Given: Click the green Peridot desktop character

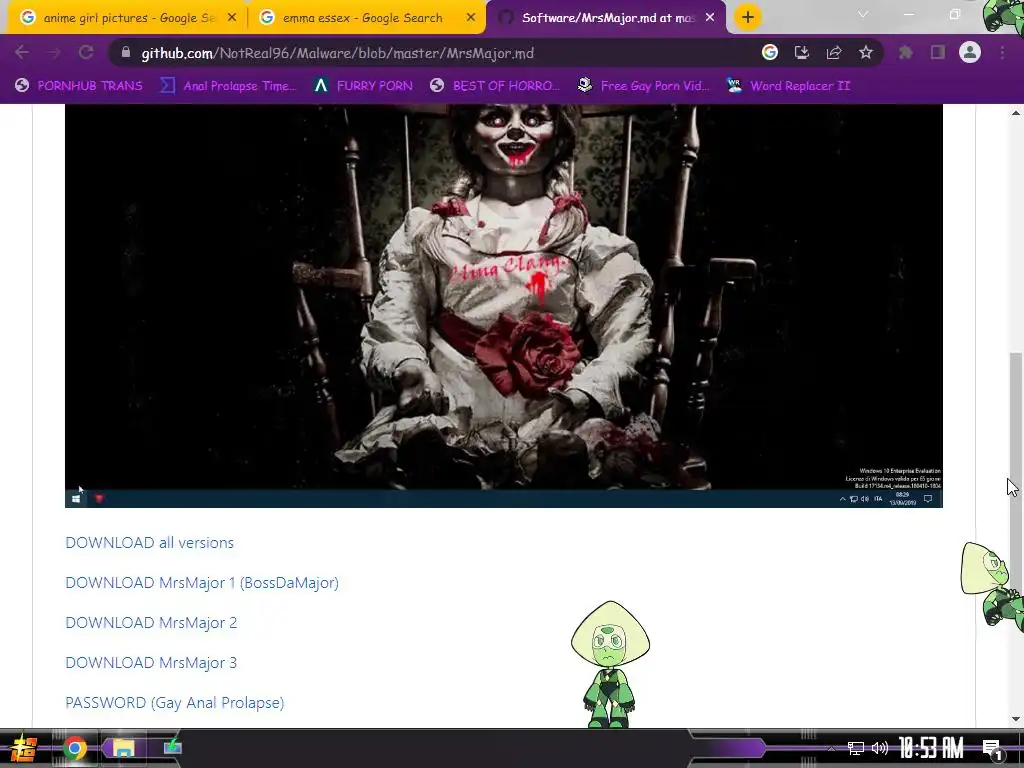Looking at the screenshot, I should coord(610,664).
